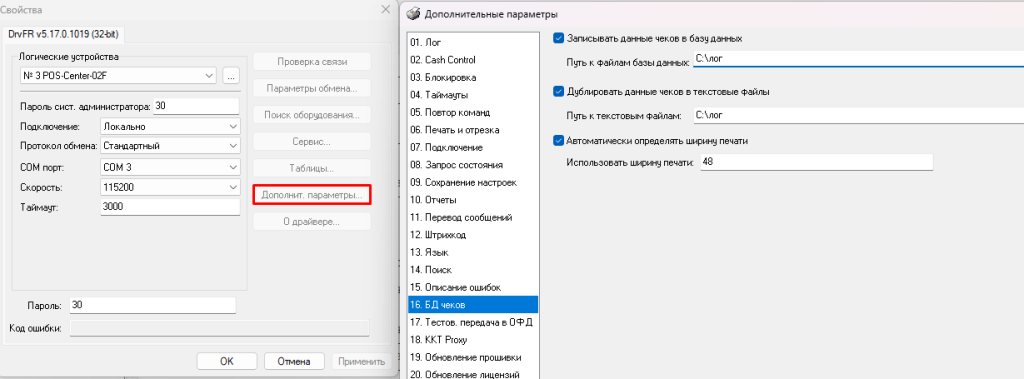The width and height of the screenshot is (1024, 379).
Task: Click OK in Свойства window
Action: coord(226,361)
